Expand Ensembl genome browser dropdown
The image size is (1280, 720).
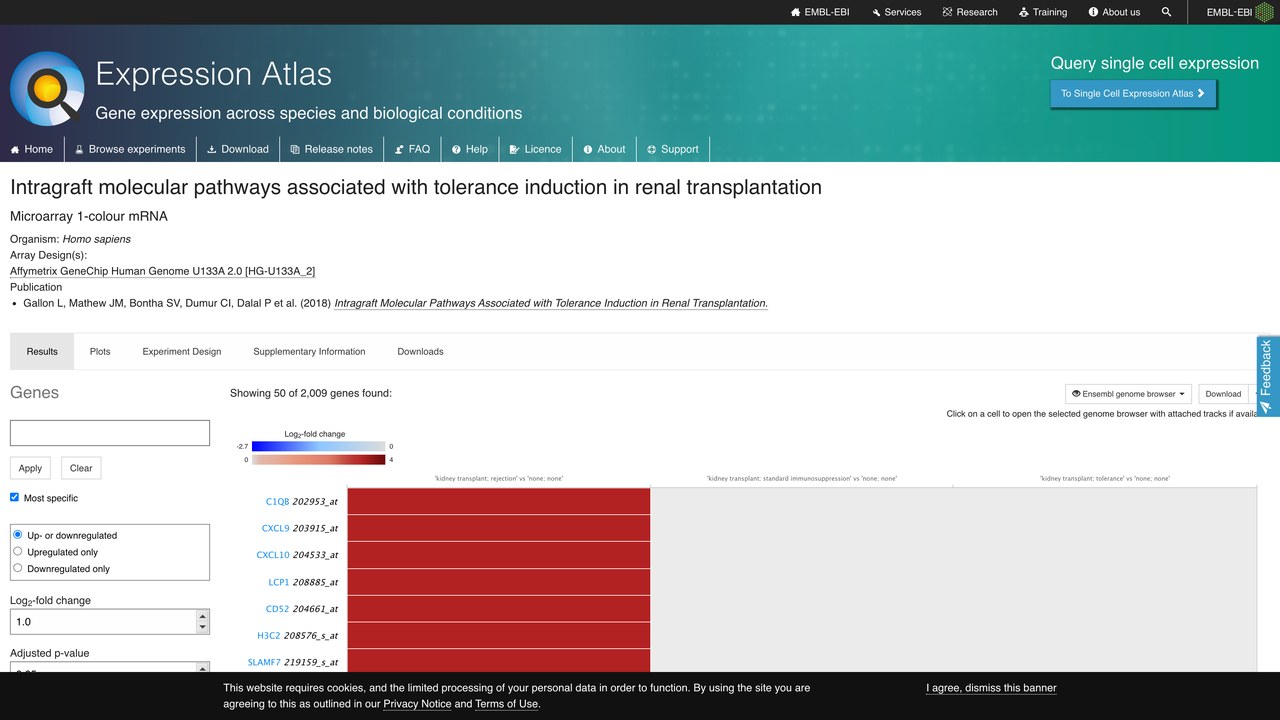coord(1128,394)
